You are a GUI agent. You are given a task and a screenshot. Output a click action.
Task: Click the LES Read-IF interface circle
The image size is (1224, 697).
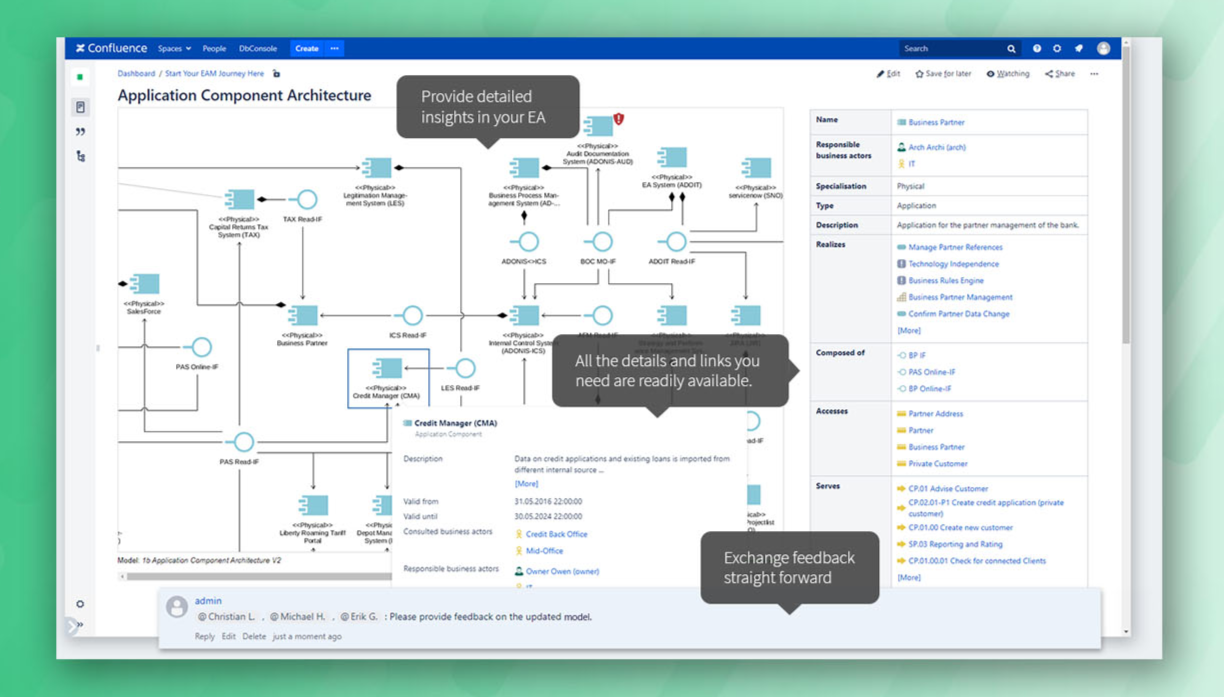(x=464, y=368)
